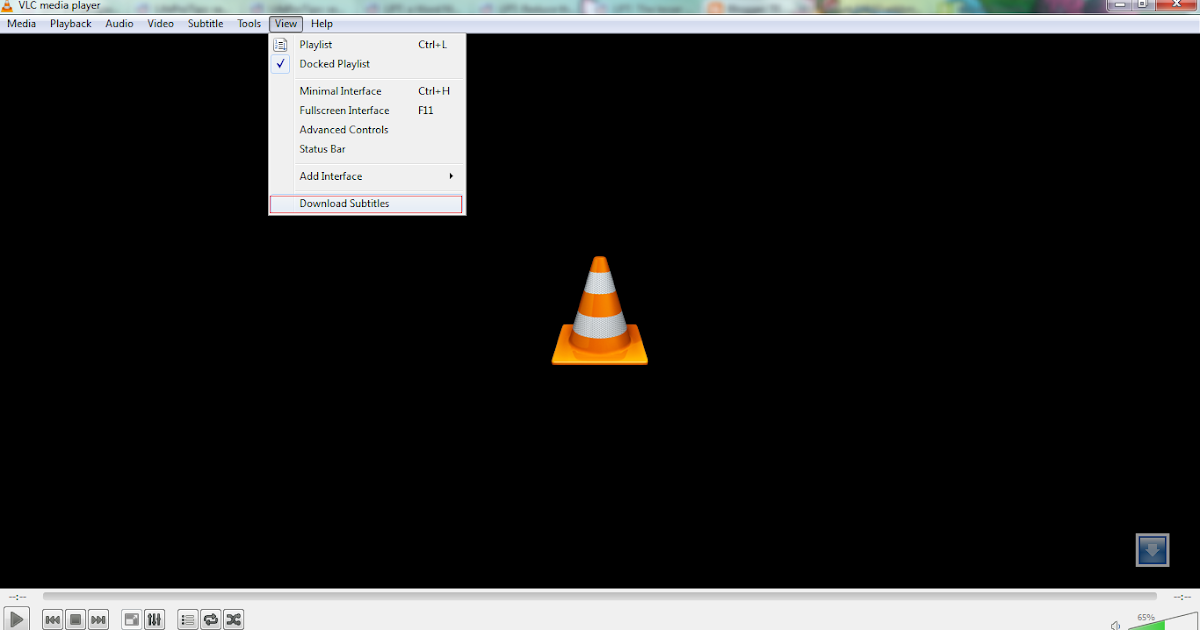
Task: Open the Subtitle menu
Action: point(206,23)
